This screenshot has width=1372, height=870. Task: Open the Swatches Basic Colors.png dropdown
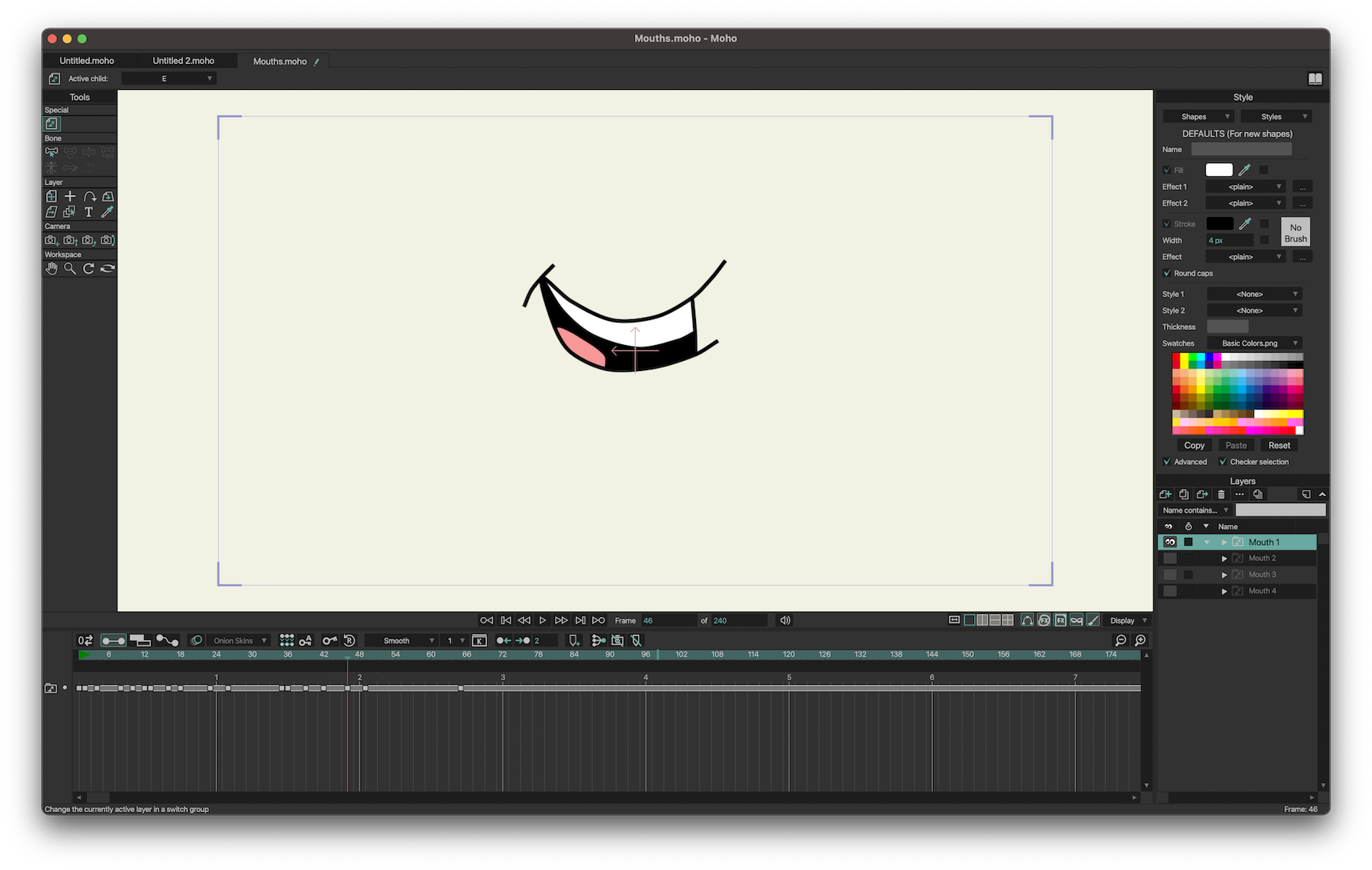[x=1254, y=344]
